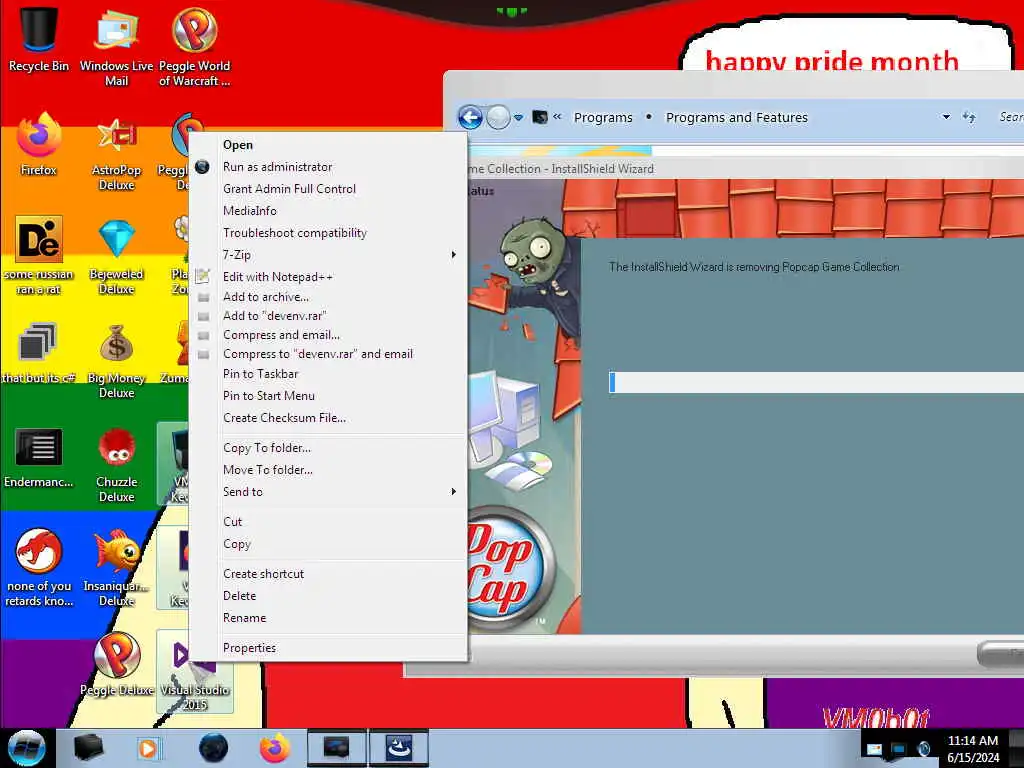Launch Windows Live Mail desktop icon
Image resolution: width=1024 pixels, height=768 pixels.
click(116, 46)
